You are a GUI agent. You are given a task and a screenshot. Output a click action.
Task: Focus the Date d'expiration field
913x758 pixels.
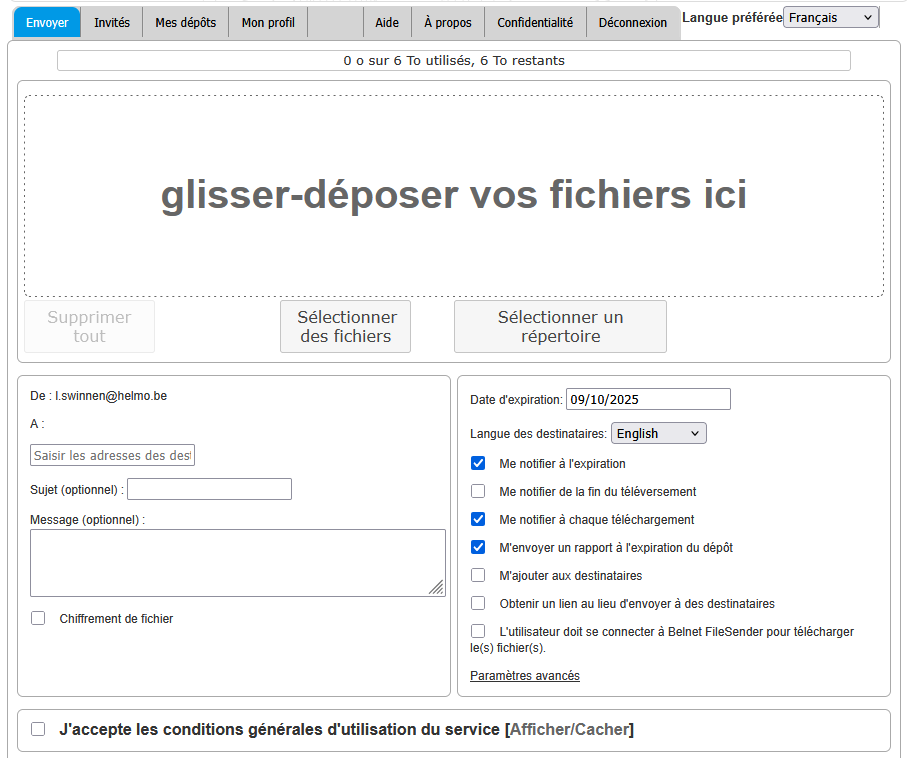pos(648,400)
